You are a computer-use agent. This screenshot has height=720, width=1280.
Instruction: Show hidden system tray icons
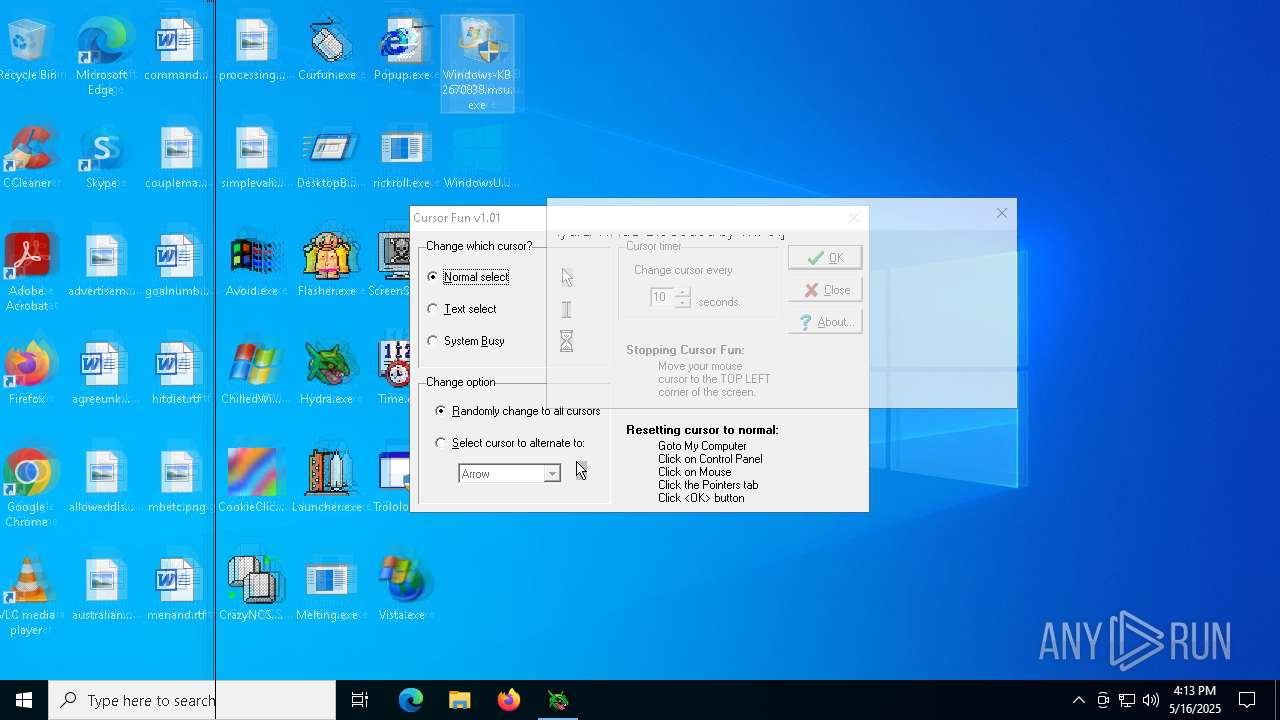pos(1079,700)
